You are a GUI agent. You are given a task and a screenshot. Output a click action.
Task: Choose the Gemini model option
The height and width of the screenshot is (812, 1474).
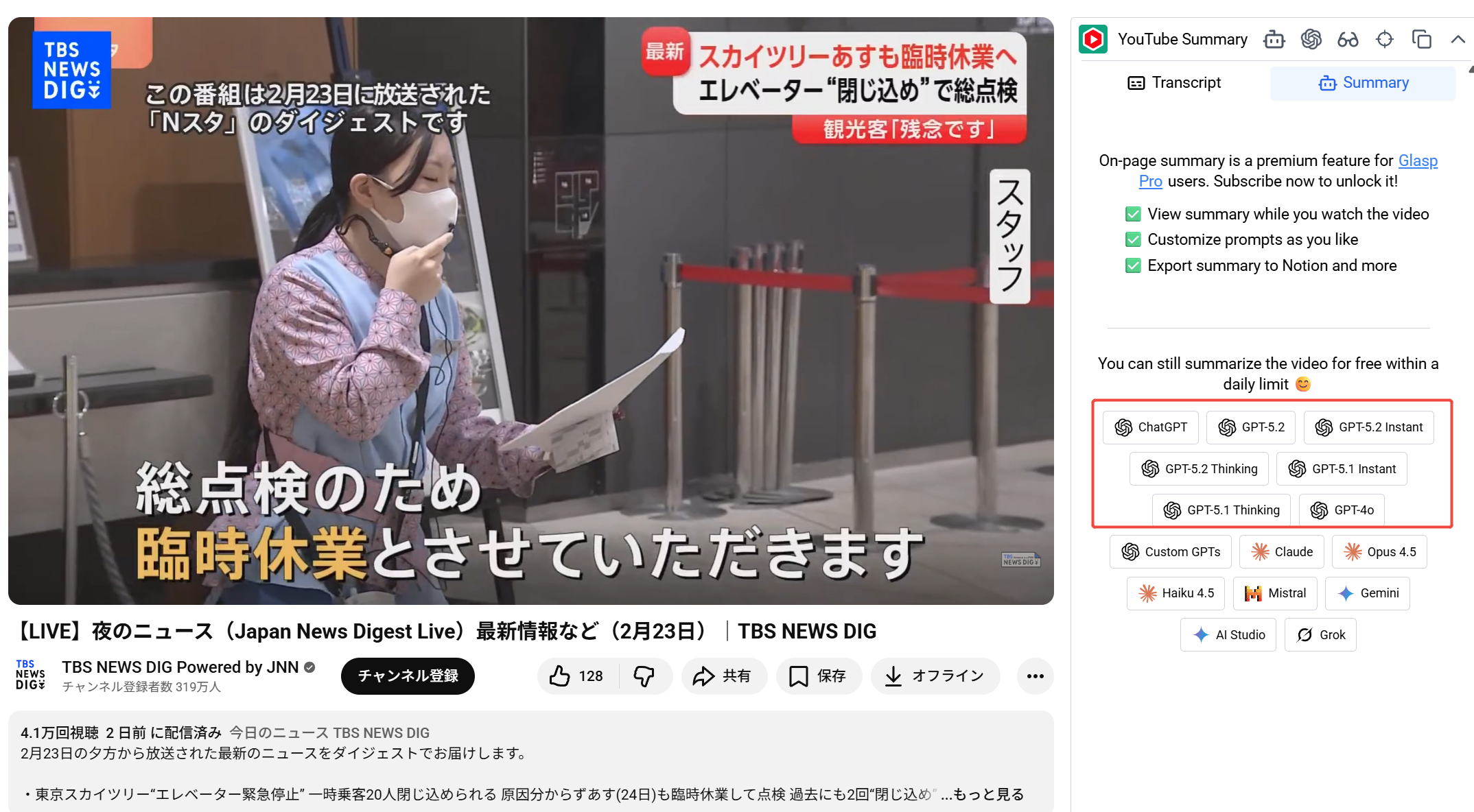1367,593
